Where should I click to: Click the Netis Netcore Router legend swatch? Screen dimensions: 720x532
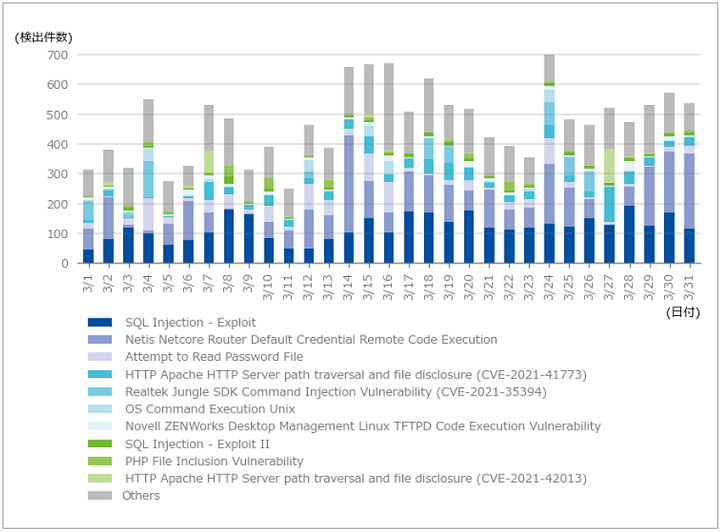click(100, 340)
